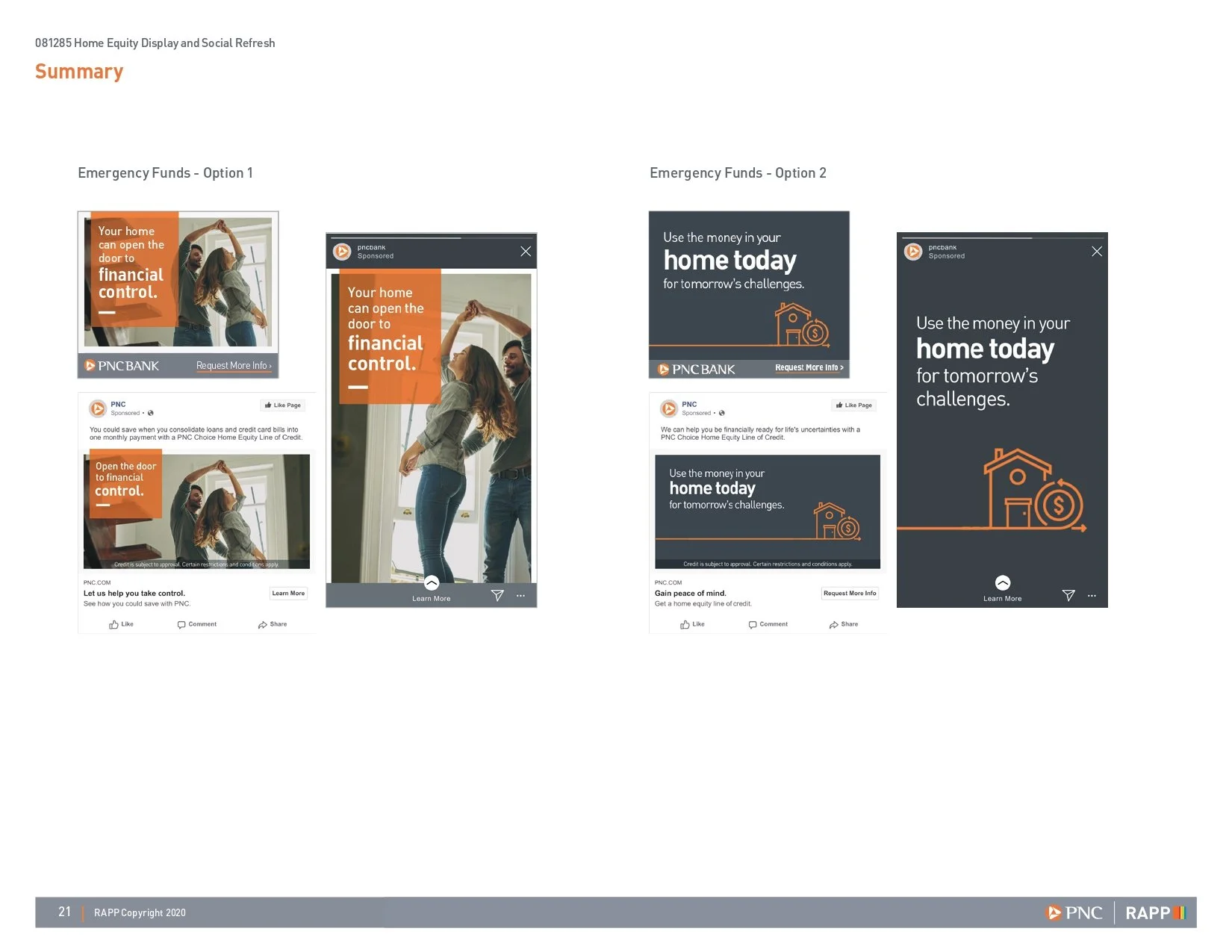
Task: Click Request More Info link on Option 2 banner
Action: [x=809, y=367]
